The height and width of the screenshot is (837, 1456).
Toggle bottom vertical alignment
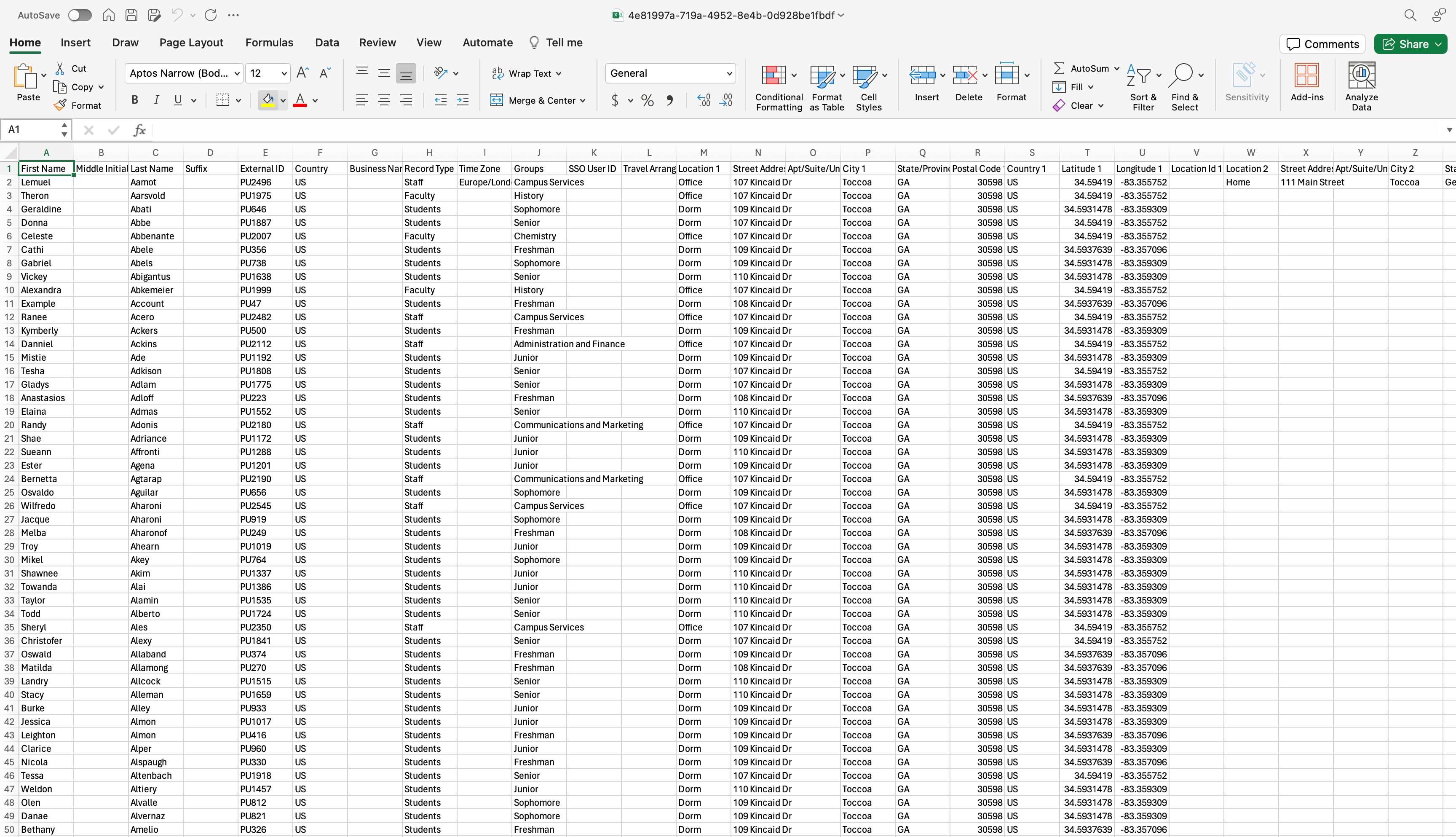406,73
